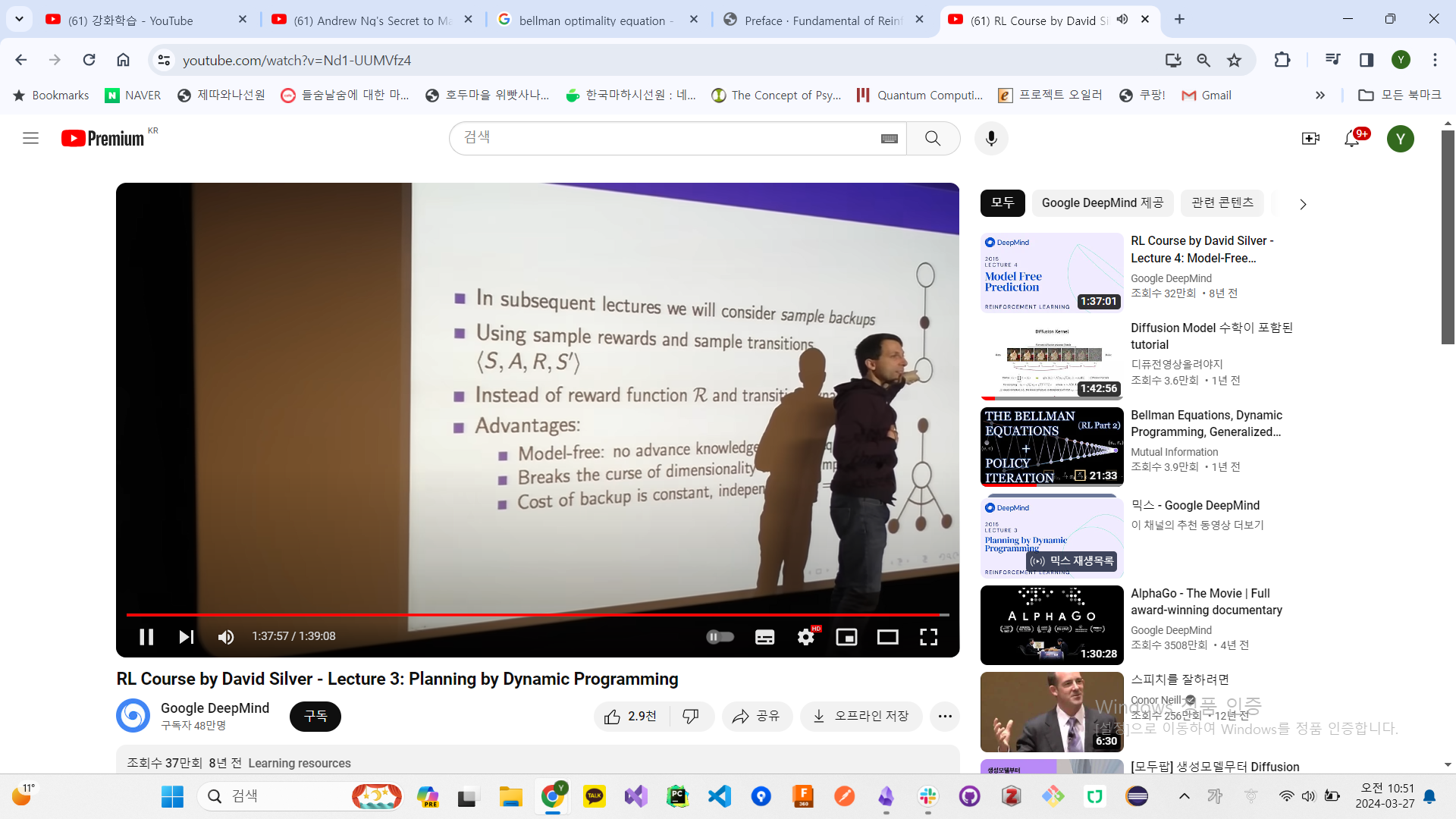This screenshot has width=1456, height=819.
Task: Open YouTube notifications bell
Action: coord(1351,138)
